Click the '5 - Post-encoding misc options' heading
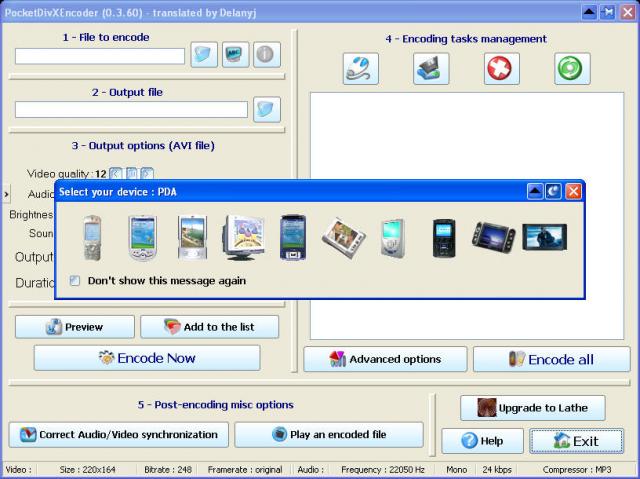The image size is (640, 479). coord(216,405)
